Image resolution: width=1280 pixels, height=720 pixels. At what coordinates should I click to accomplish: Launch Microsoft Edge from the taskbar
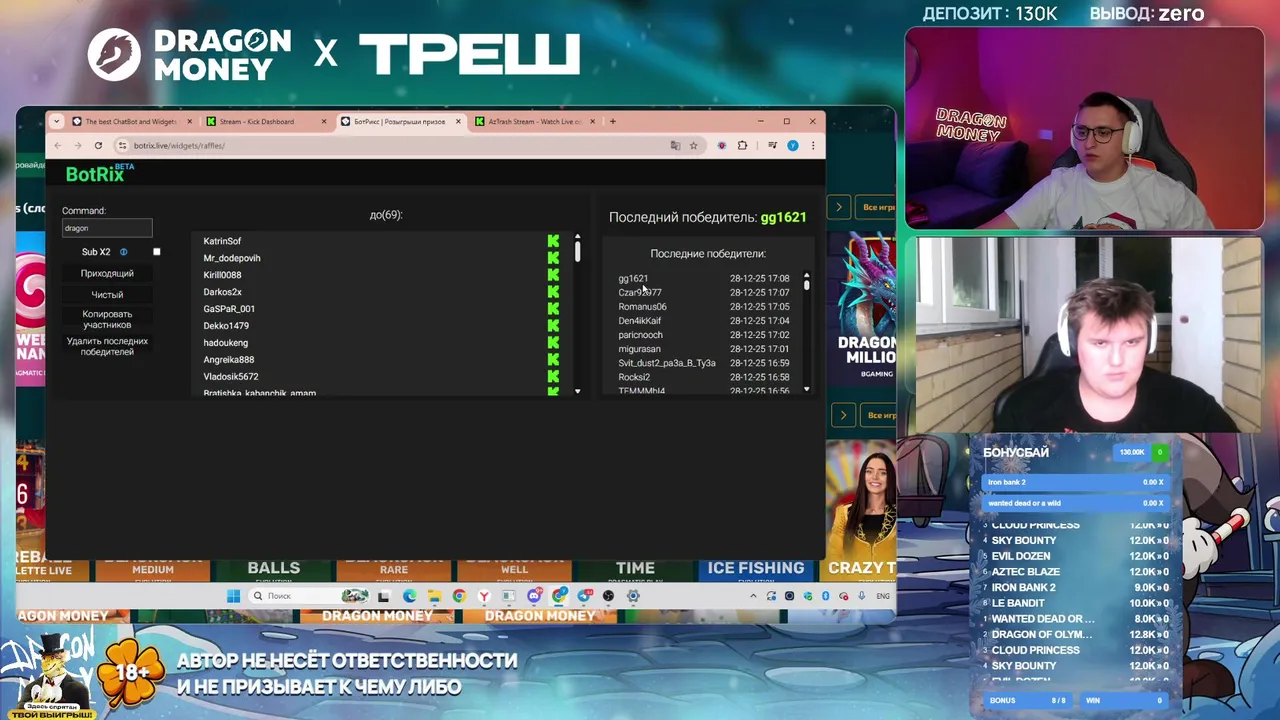click(x=409, y=596)
